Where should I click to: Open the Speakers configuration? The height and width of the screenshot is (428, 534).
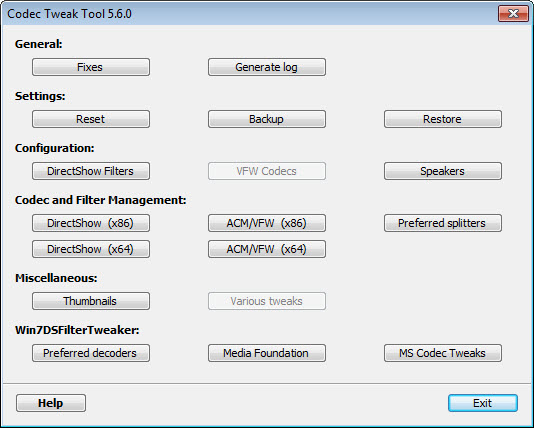coord(443,171)
